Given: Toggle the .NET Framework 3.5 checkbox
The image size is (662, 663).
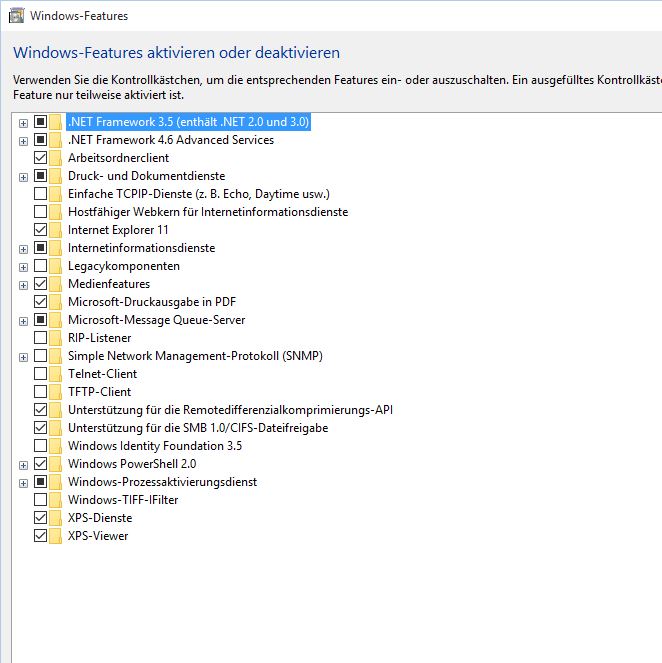Looking at the screenshot, I should (x=41, y=121).
